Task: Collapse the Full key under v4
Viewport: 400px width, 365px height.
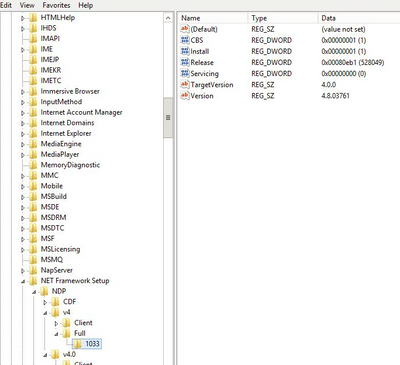Action: (56, 334)
